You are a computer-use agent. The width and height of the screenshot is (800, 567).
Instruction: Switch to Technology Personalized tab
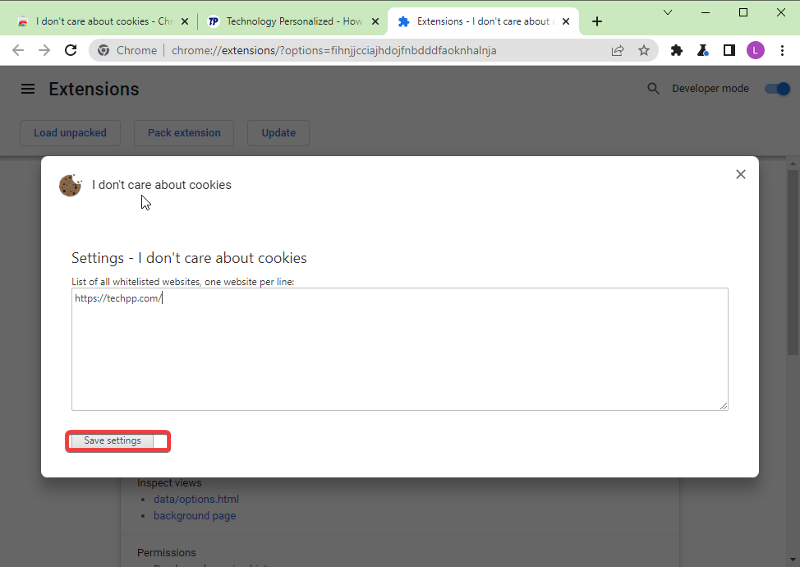coord(285,21)
